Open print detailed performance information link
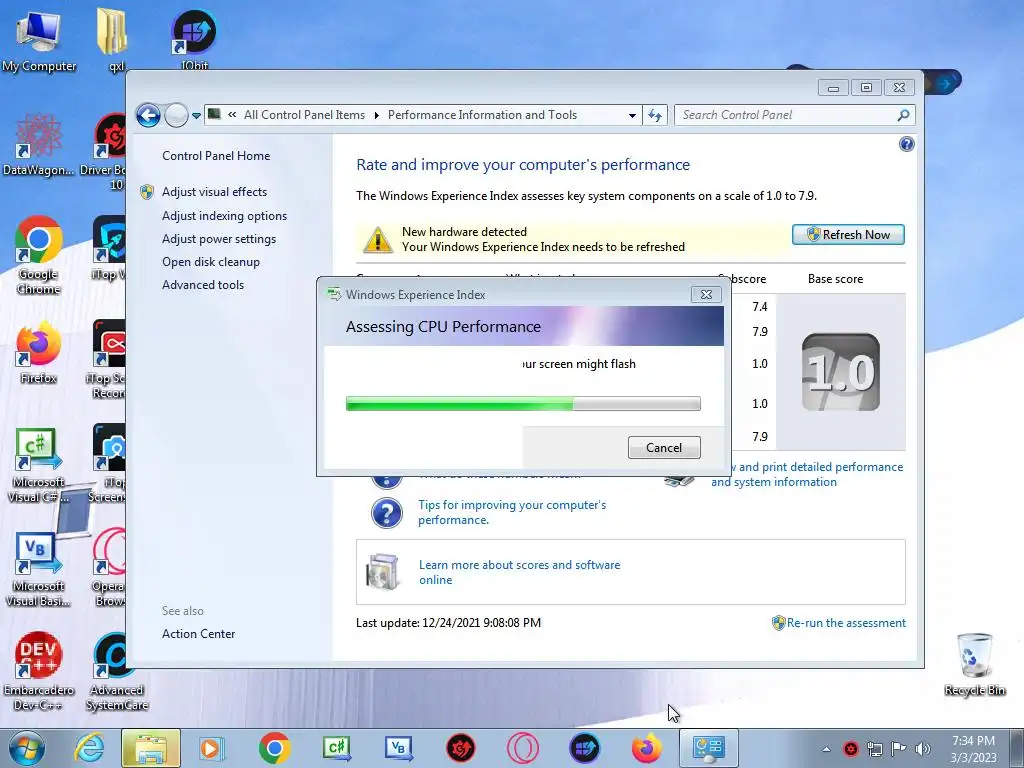The image size is (1024, 768). pos(807,474)
